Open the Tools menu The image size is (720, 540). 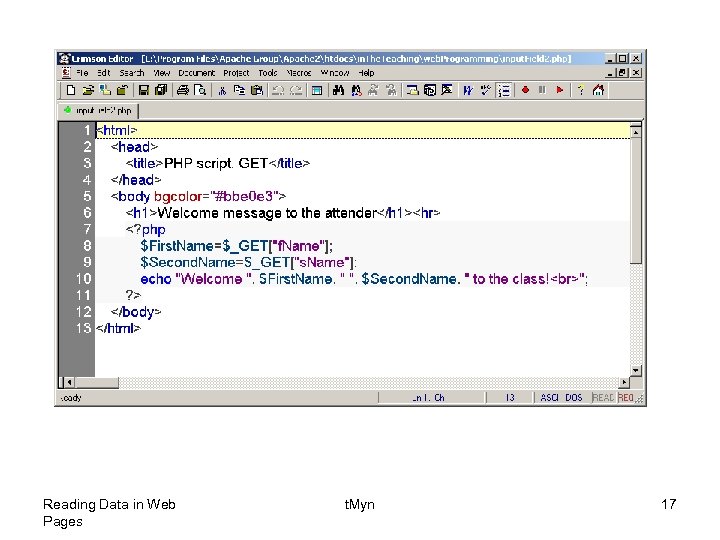point(268,73)
